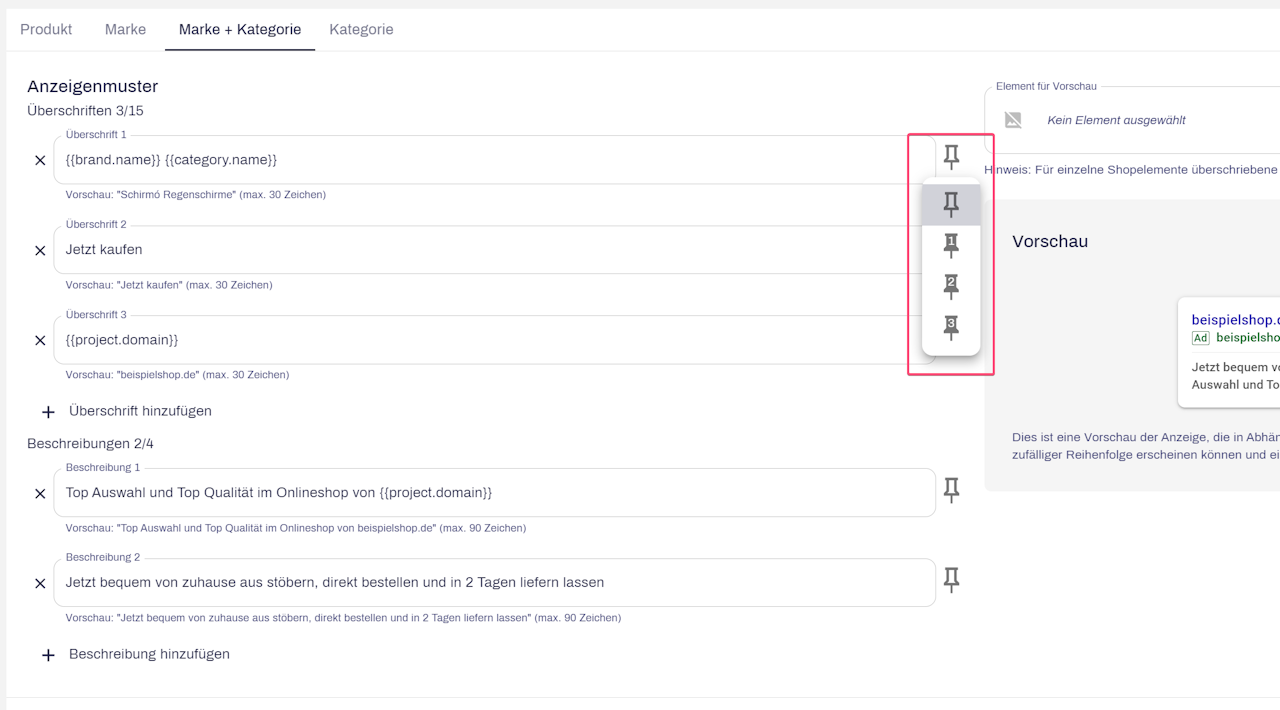Click pin icon next to Überschrift 1

click(951, 157)
